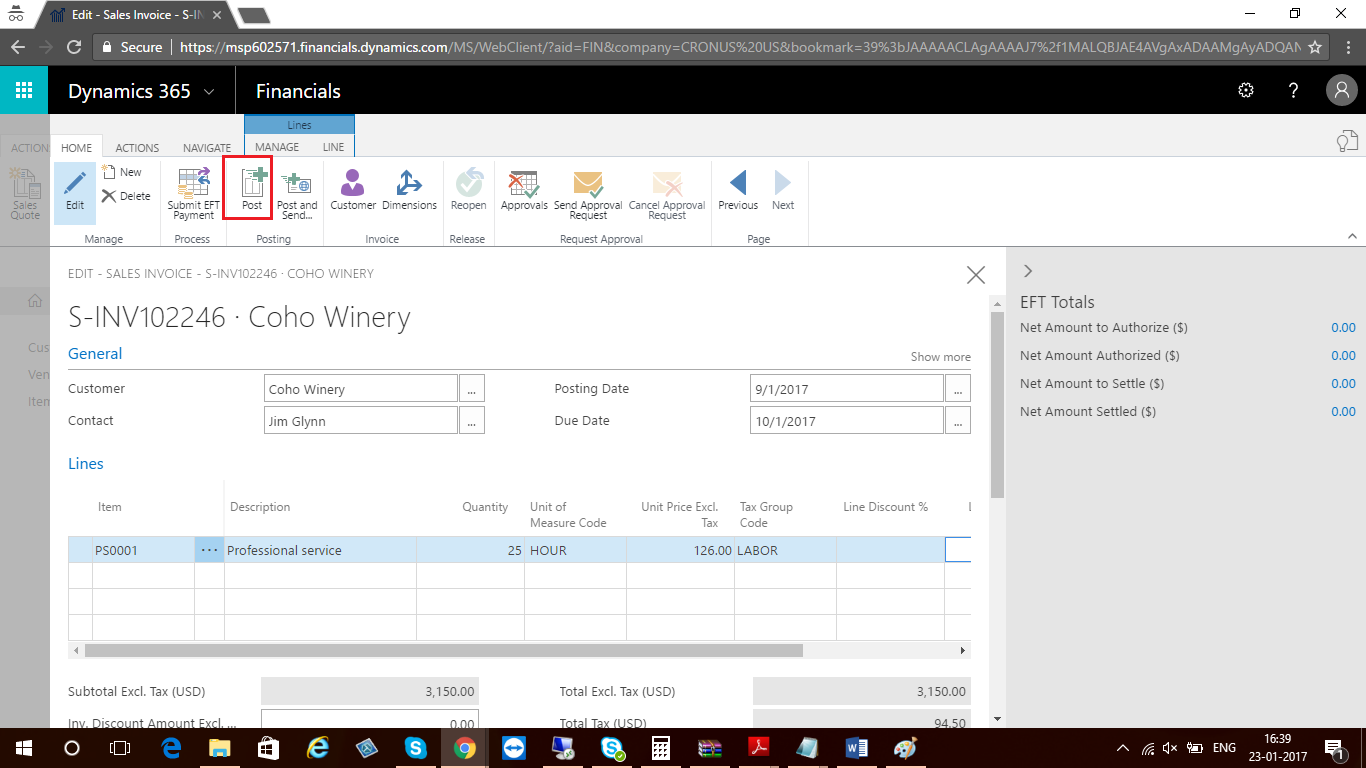Image resolution: width=1366 pixels, height=768 pixels.
Task: Click Net Amount Settled value 0.00
Action: tap(1343, 412)
